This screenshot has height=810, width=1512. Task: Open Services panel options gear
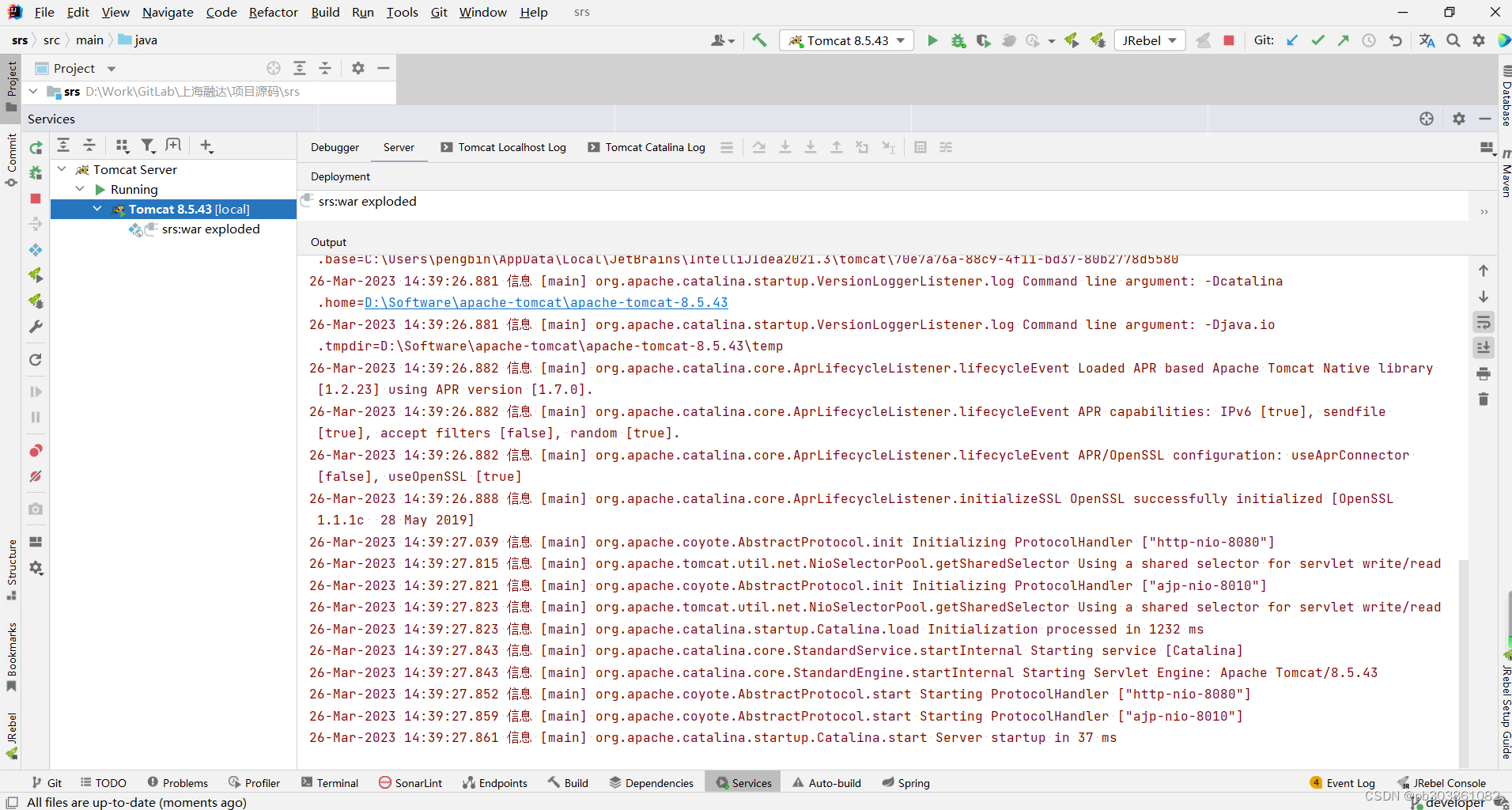1459,119
